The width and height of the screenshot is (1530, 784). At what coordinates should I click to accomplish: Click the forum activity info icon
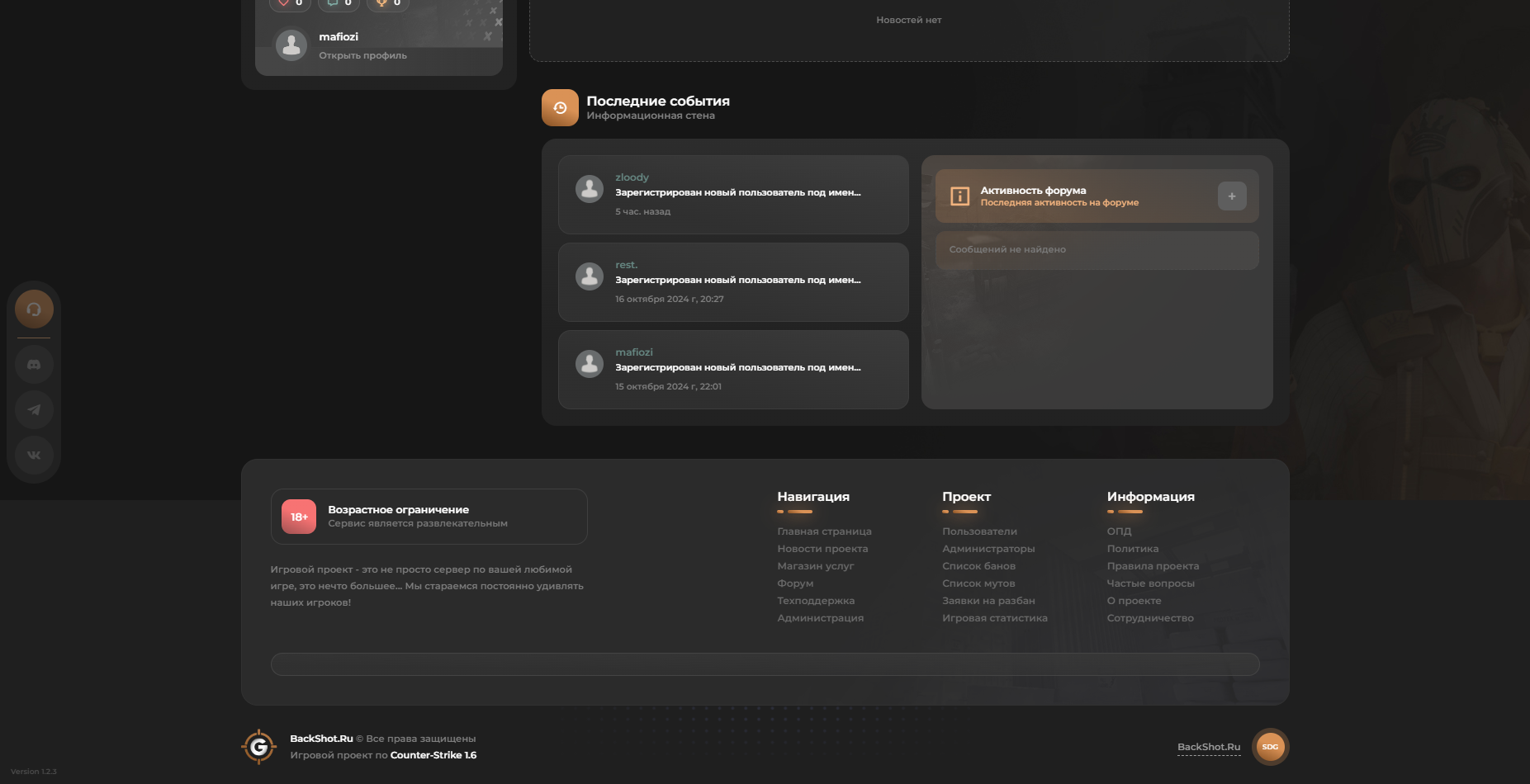pyautogui.click(x=959, y=196)
